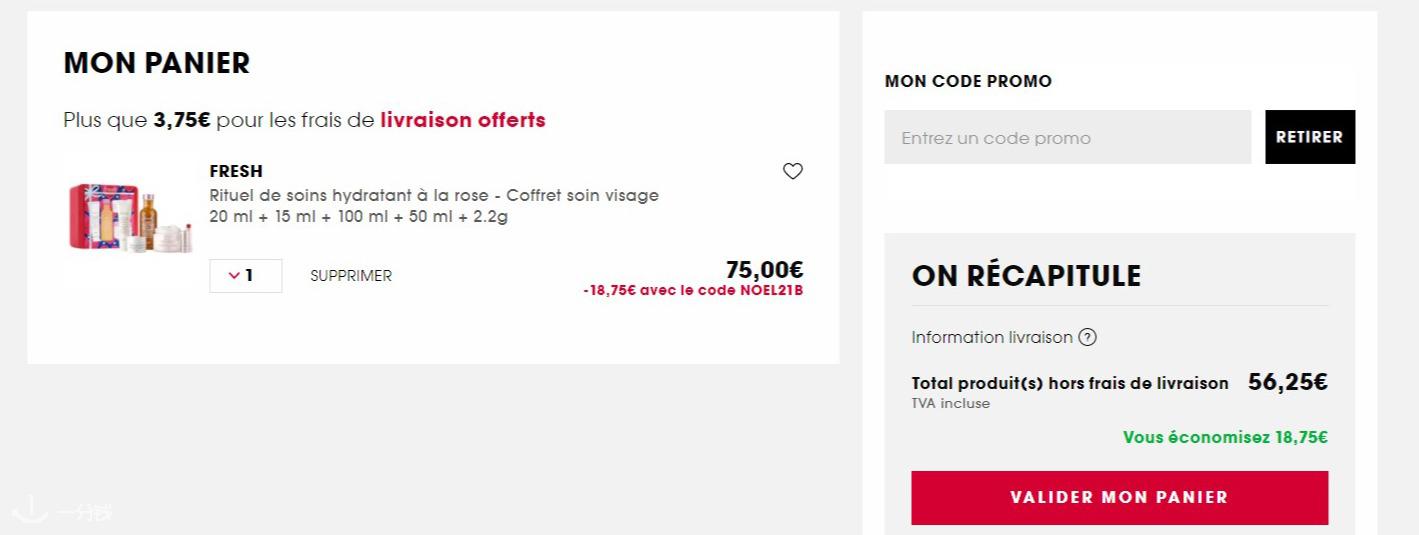1419x535 pixels.
Task: Click the MON CODE PROMO label
Action: 968,81
